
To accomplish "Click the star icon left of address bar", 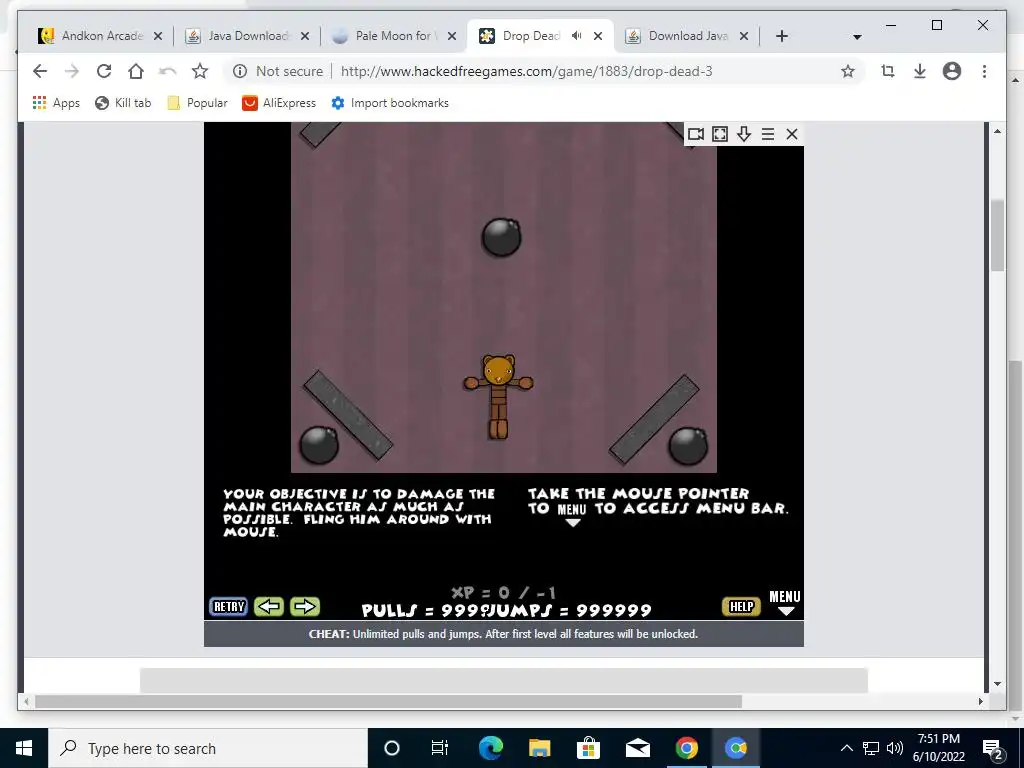I will click(x=200, y=71).
